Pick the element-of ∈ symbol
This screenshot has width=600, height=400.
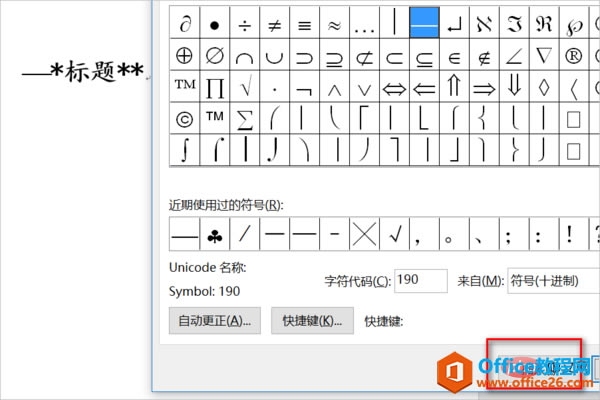pyautogui.click(x=454, y=54)
